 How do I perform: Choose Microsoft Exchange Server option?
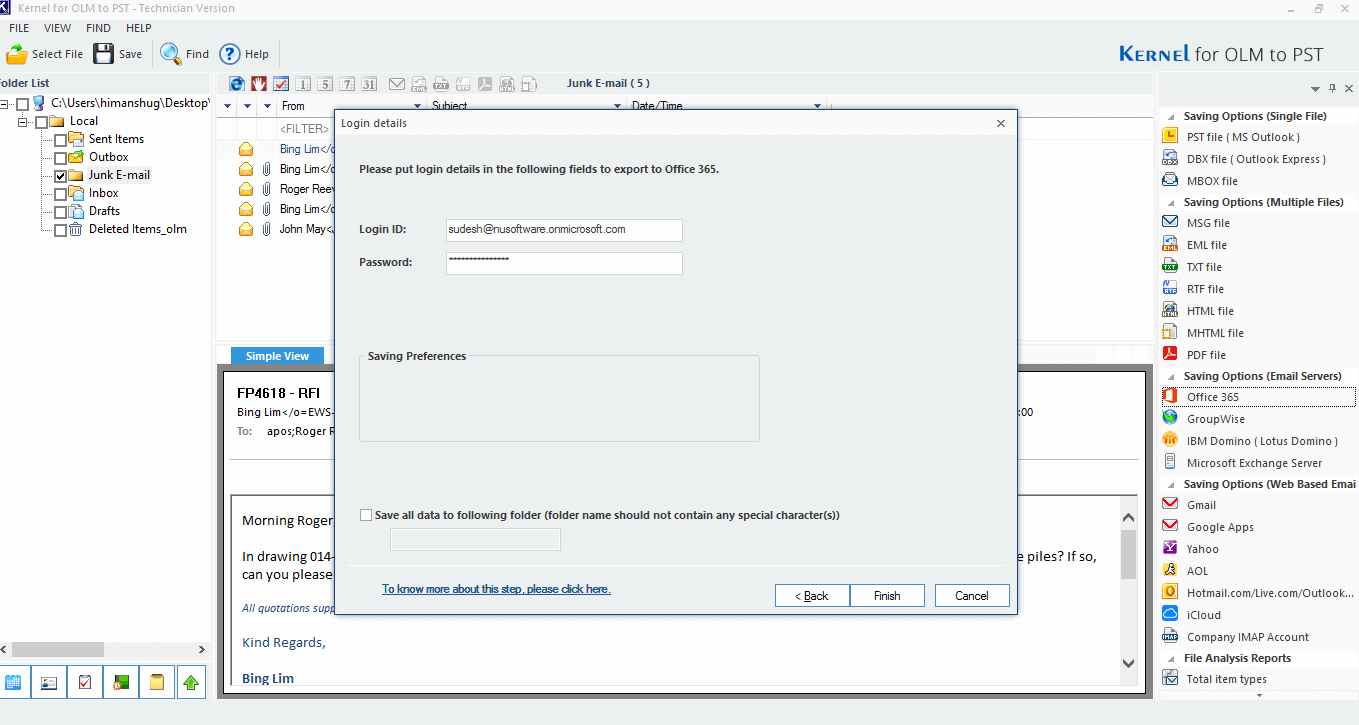click(1254, 463)
